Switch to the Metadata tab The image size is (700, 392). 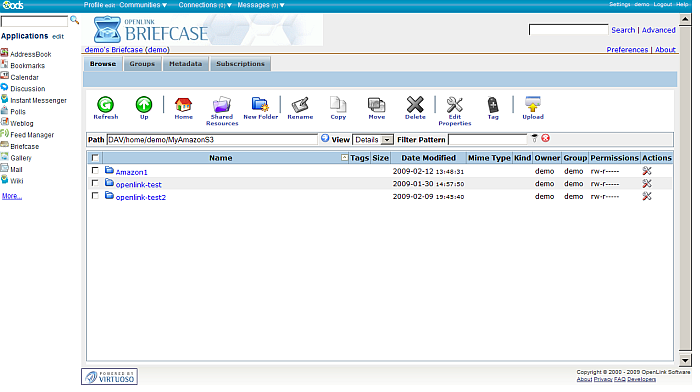point(185,64)
